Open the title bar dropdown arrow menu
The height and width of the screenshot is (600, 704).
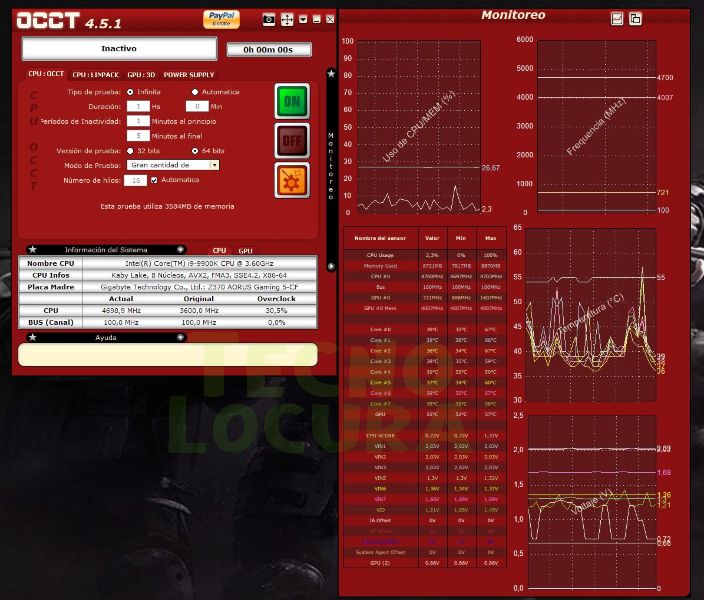click(303, 19)
